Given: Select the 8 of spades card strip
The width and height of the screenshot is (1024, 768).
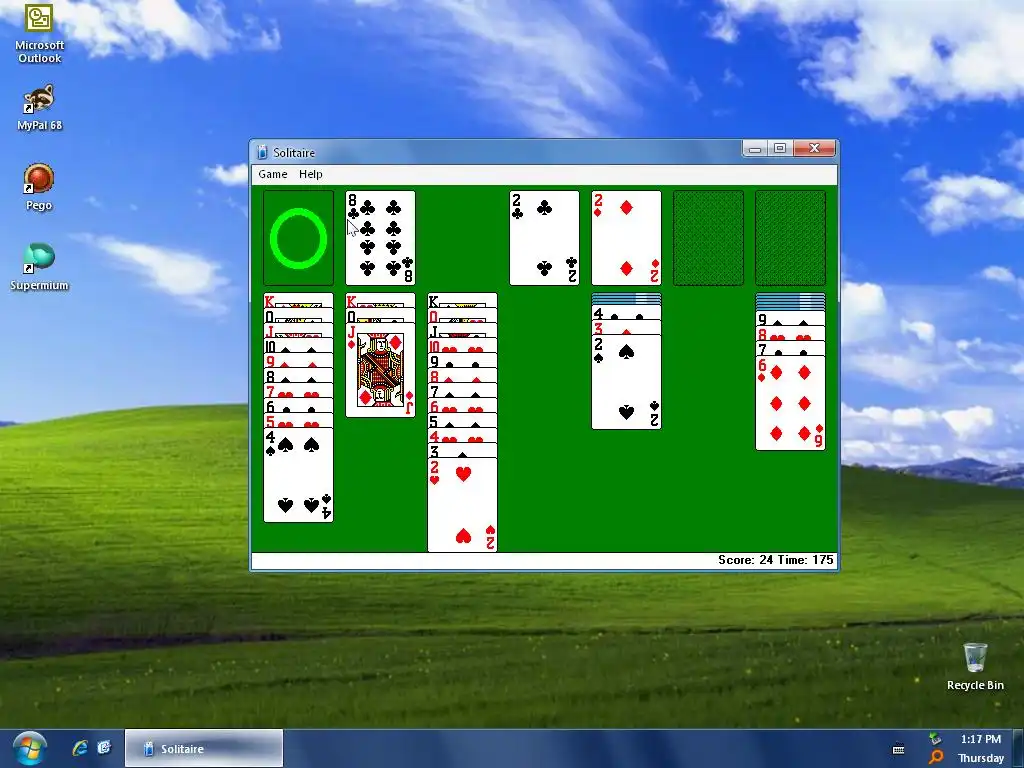Looking at the screenshot, I should point(298,376).
